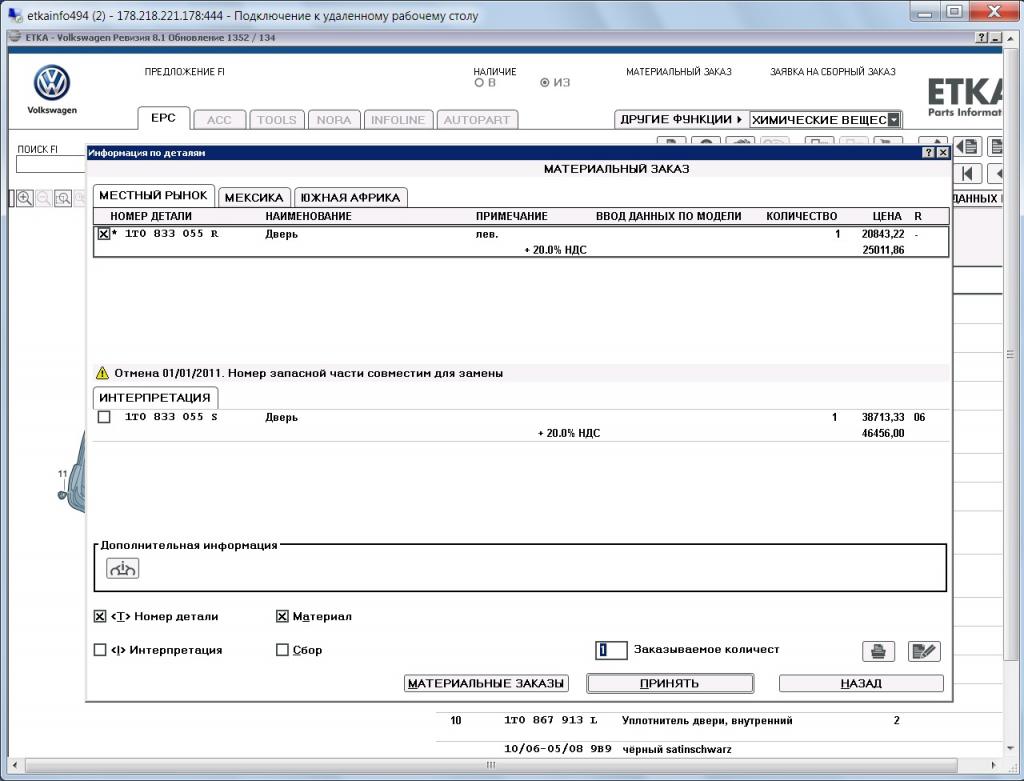Viewport: 1024px width, 781px height.
Task: Click the Заказываемое количест quantity field
Action: point(611,650)
